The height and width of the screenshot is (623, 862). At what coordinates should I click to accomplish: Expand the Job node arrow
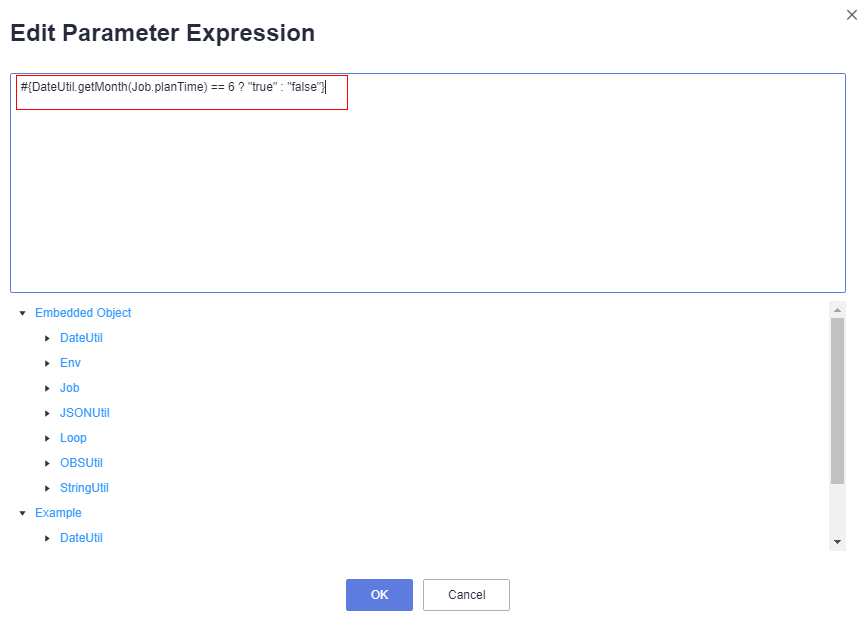[x=47, y=388]
